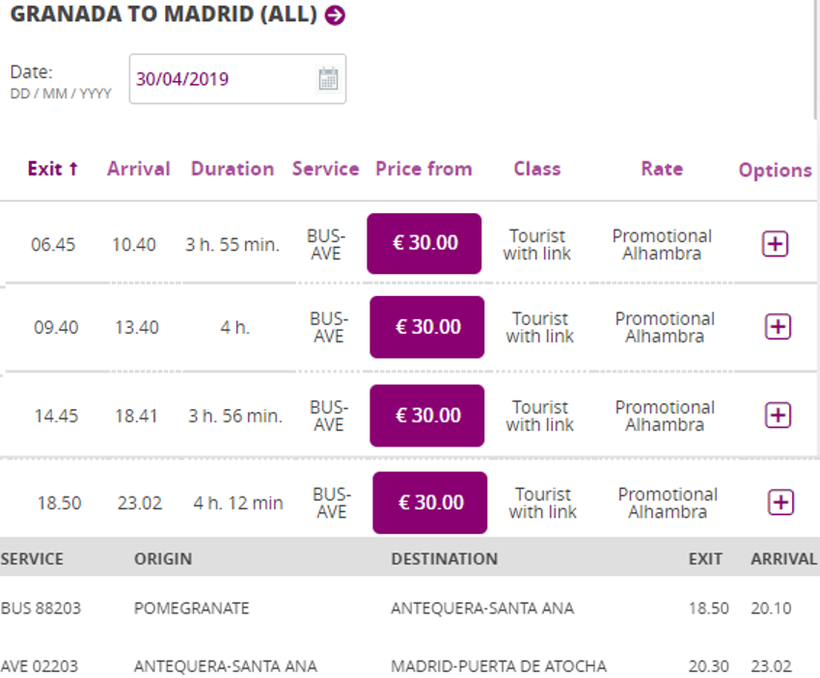
Task: Click the arrow icon beside Granada to Madrid
Action: pos(335,15)
